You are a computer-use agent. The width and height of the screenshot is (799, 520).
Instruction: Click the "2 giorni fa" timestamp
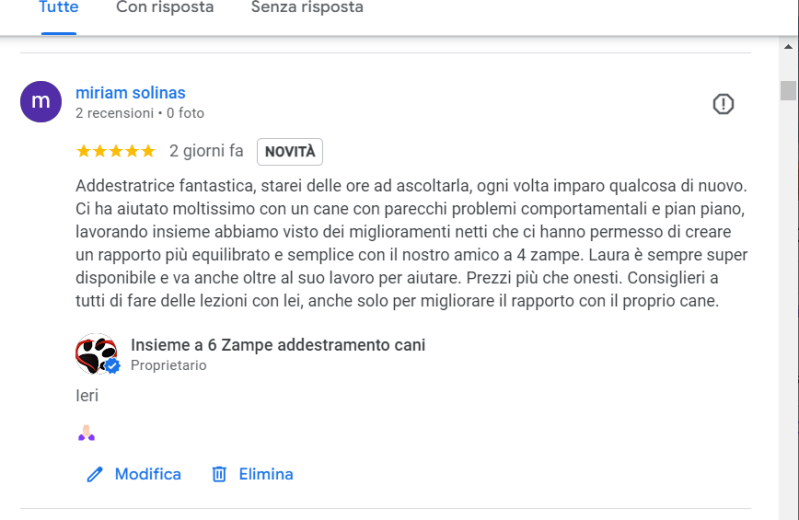click(x=206, y=152)
